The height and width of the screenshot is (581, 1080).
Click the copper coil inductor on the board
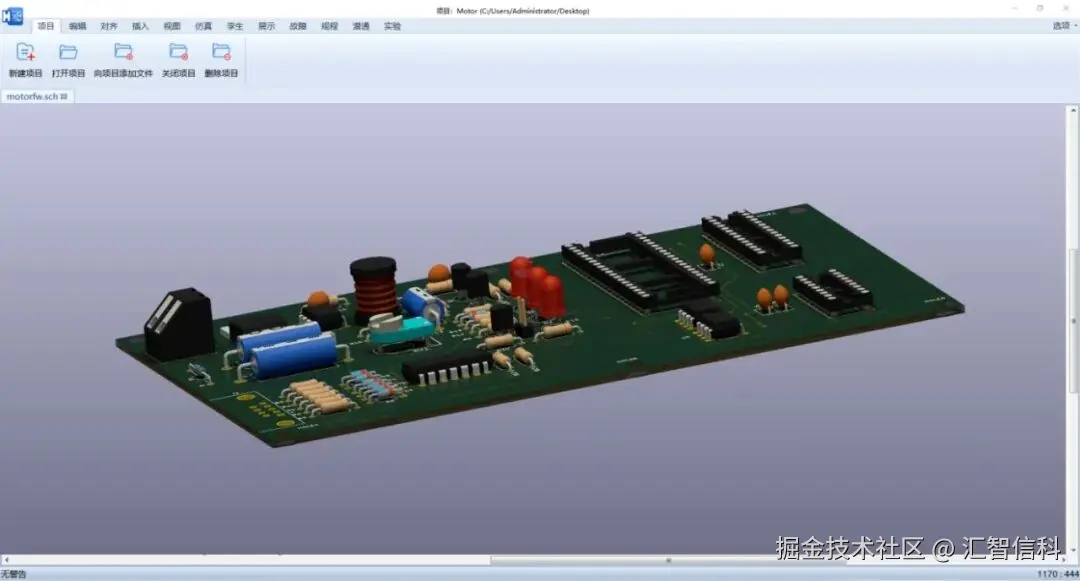click(373, 288)
